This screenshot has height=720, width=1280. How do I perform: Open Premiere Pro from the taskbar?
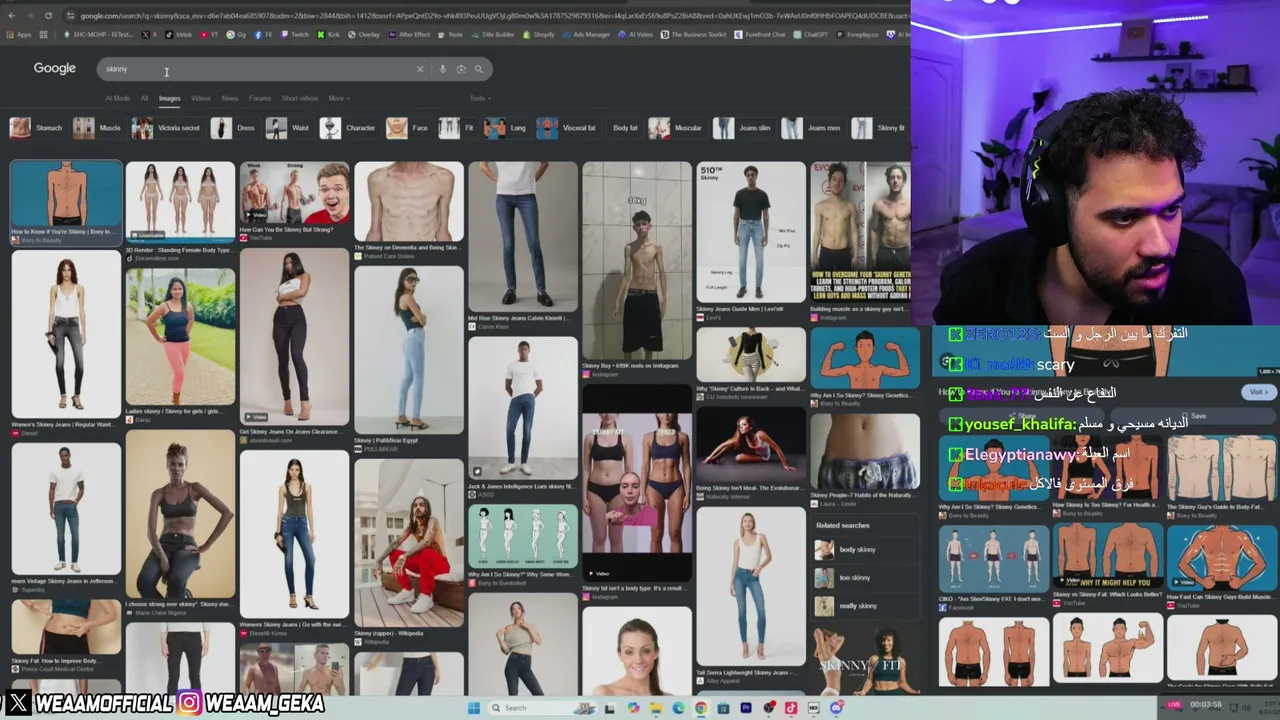point(746,708)
